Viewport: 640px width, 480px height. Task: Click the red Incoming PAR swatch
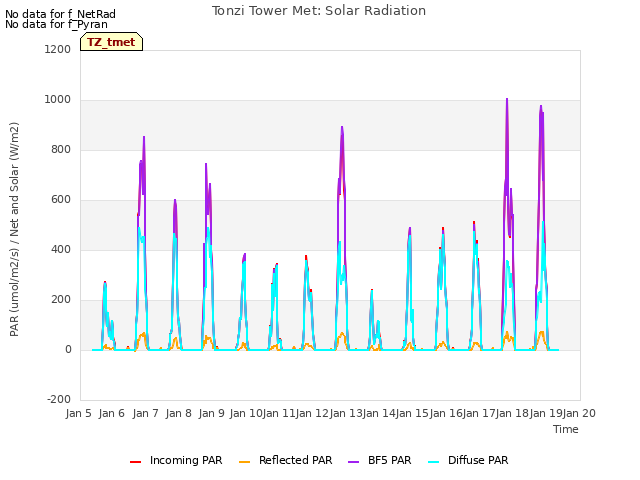[135, 462]
